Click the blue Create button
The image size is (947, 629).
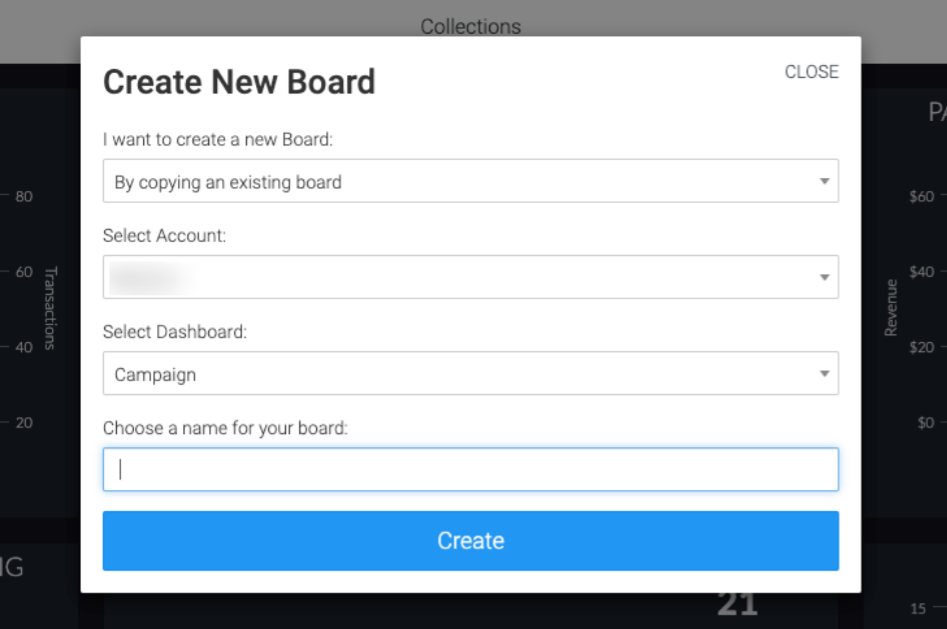pyautogui.click(x=470, y=541)
